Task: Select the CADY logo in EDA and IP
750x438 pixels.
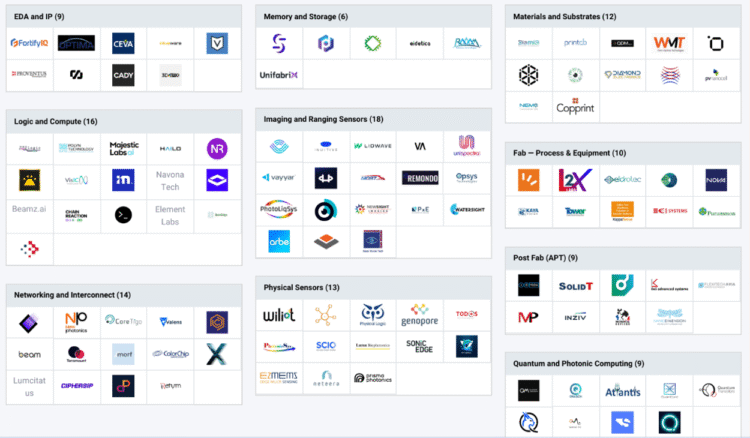Action: [x=123, y=75]
